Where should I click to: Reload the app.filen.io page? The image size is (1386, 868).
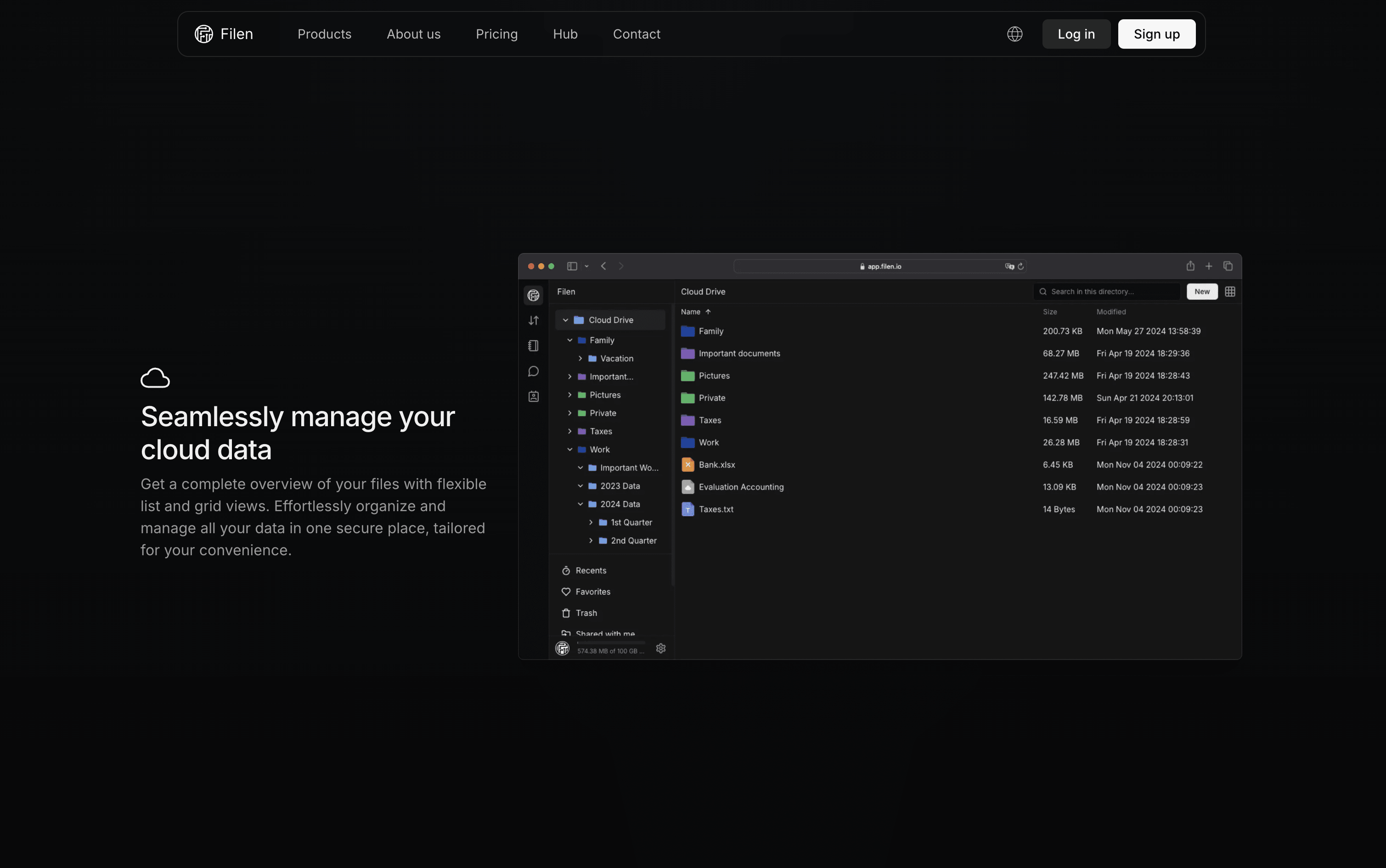point(1020,266)
